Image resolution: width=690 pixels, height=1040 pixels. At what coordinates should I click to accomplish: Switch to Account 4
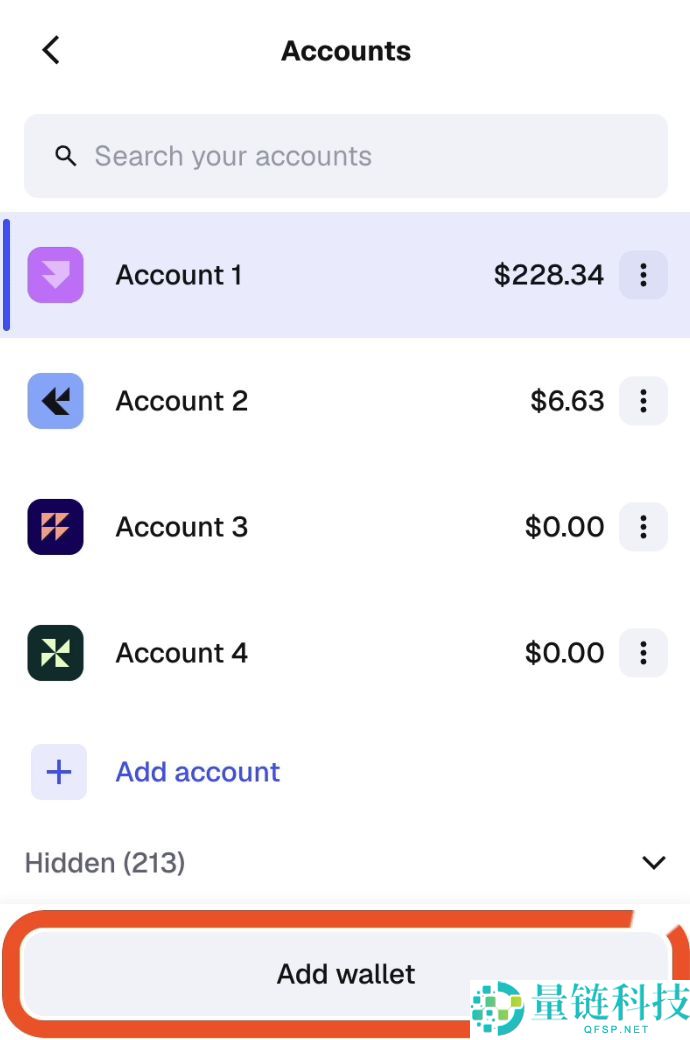[300, 653]
